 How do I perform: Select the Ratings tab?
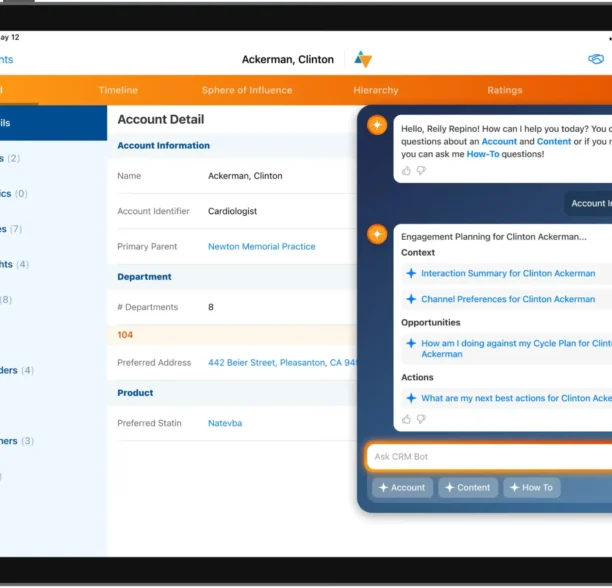tap(504, 90)
